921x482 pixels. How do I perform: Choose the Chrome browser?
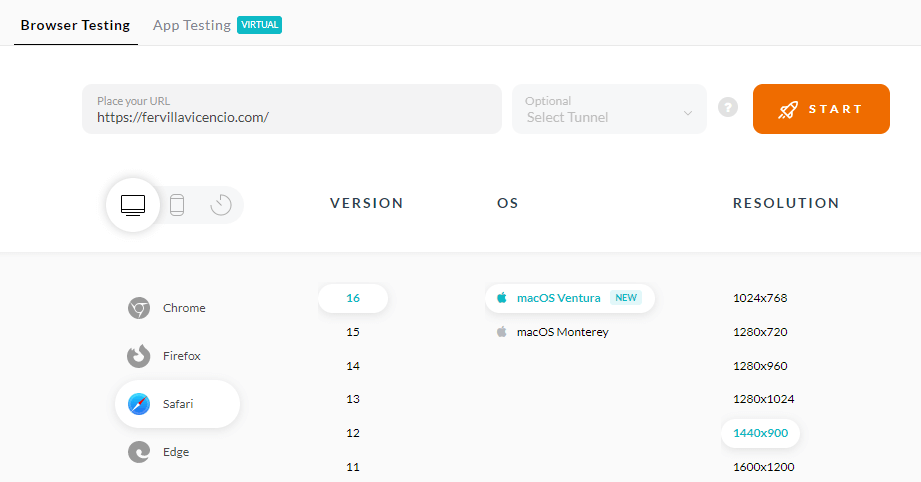(x=167, y=308)
